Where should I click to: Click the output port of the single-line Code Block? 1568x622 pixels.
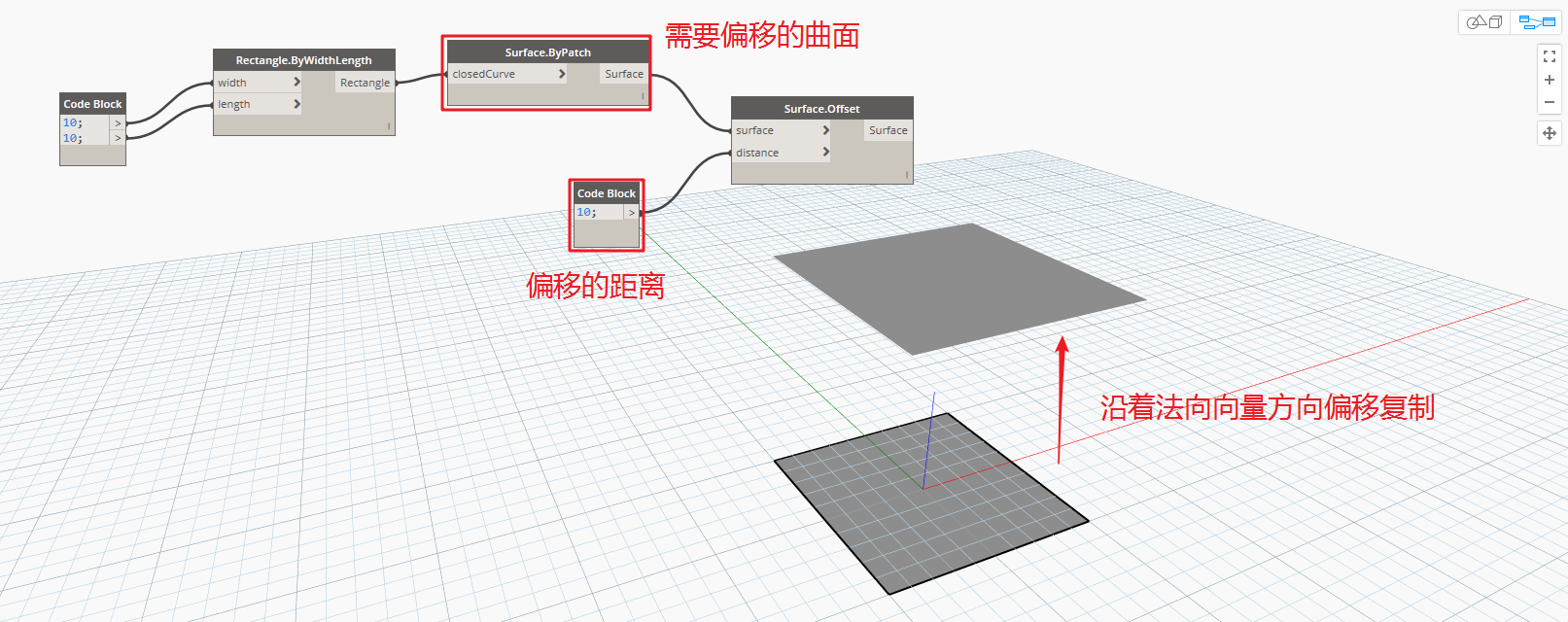point(631,212)
